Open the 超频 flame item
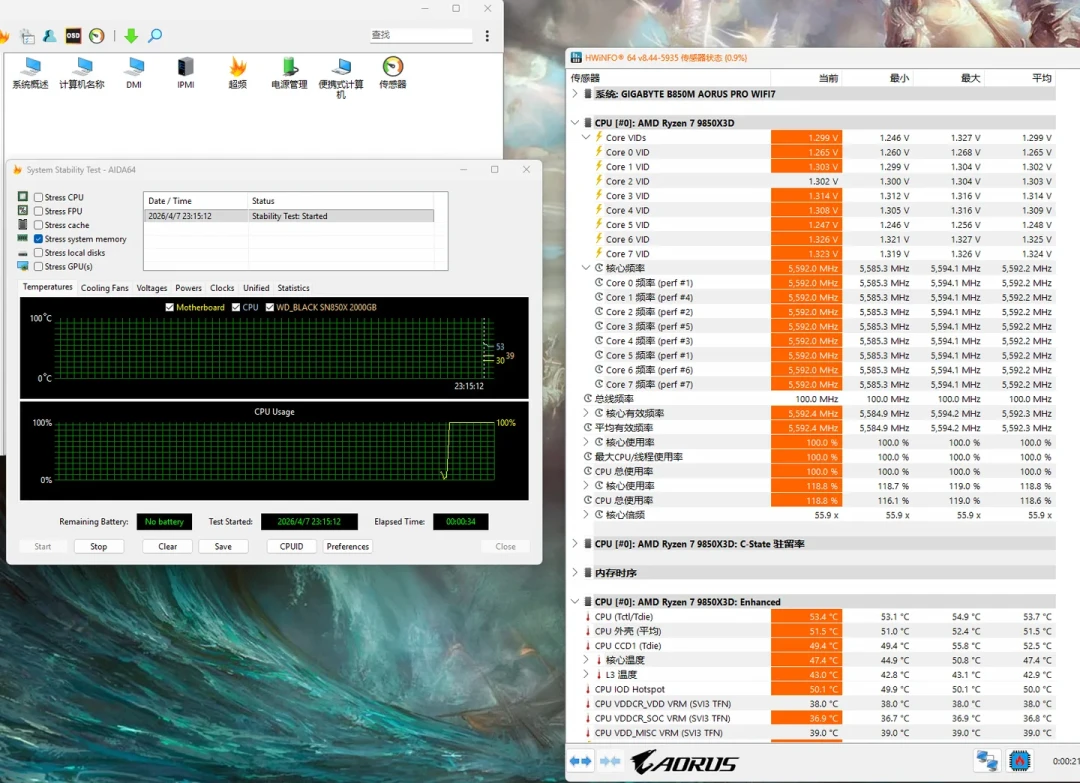This screenshot has width=1080, height=783. [x=238, y=74]
